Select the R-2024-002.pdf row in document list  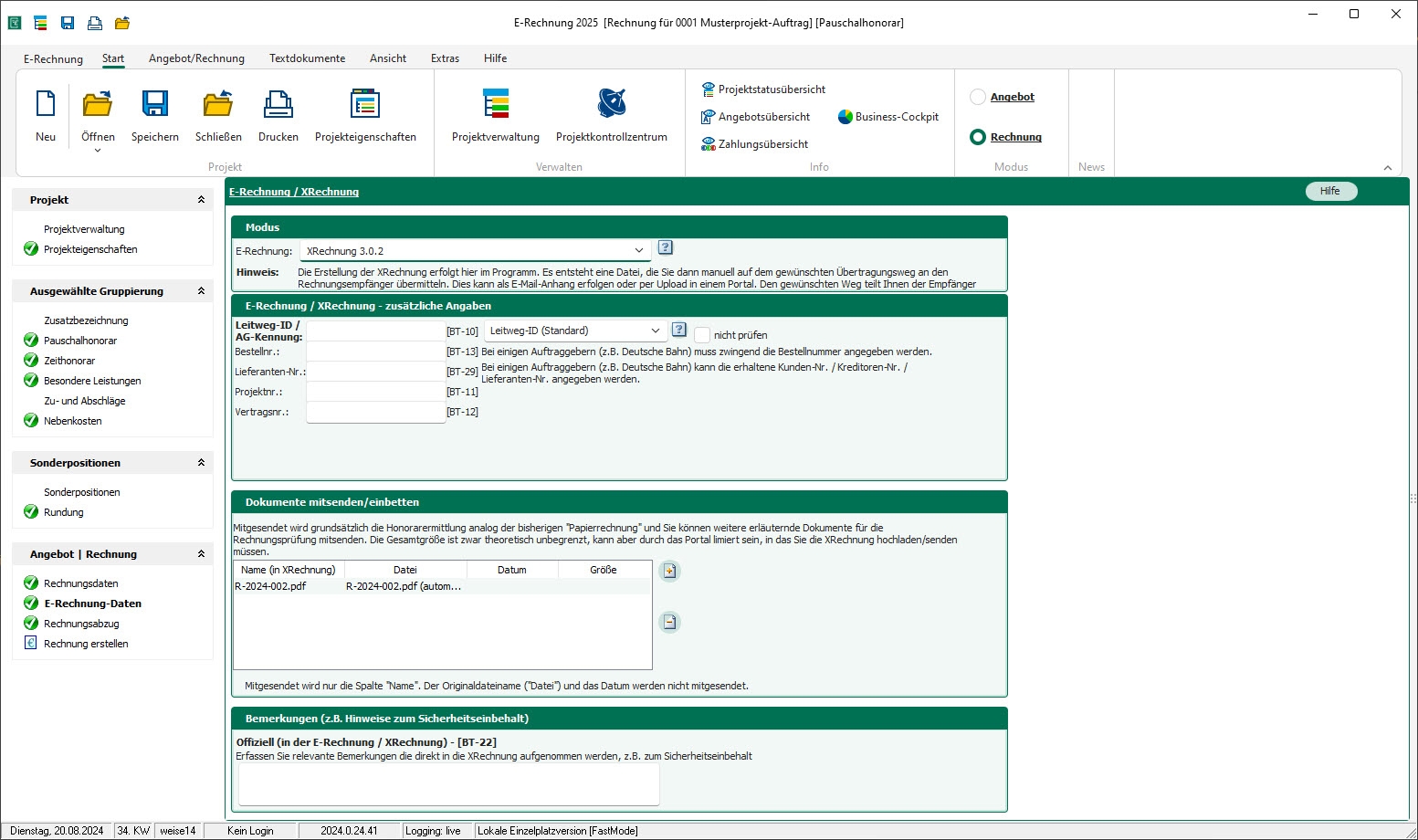point(442,586)
